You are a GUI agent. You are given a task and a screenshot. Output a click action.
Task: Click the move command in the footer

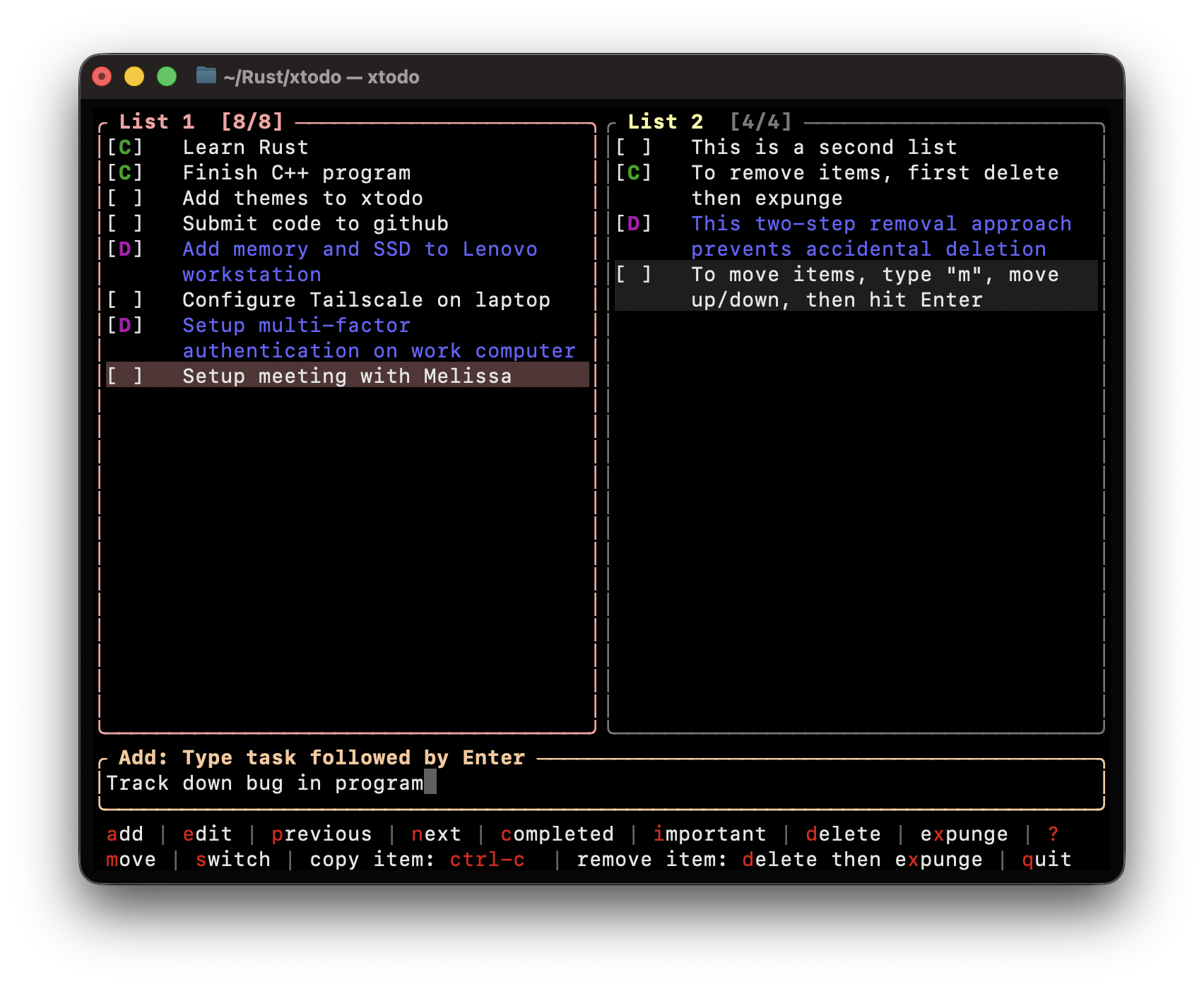click(x=131, y=859)
